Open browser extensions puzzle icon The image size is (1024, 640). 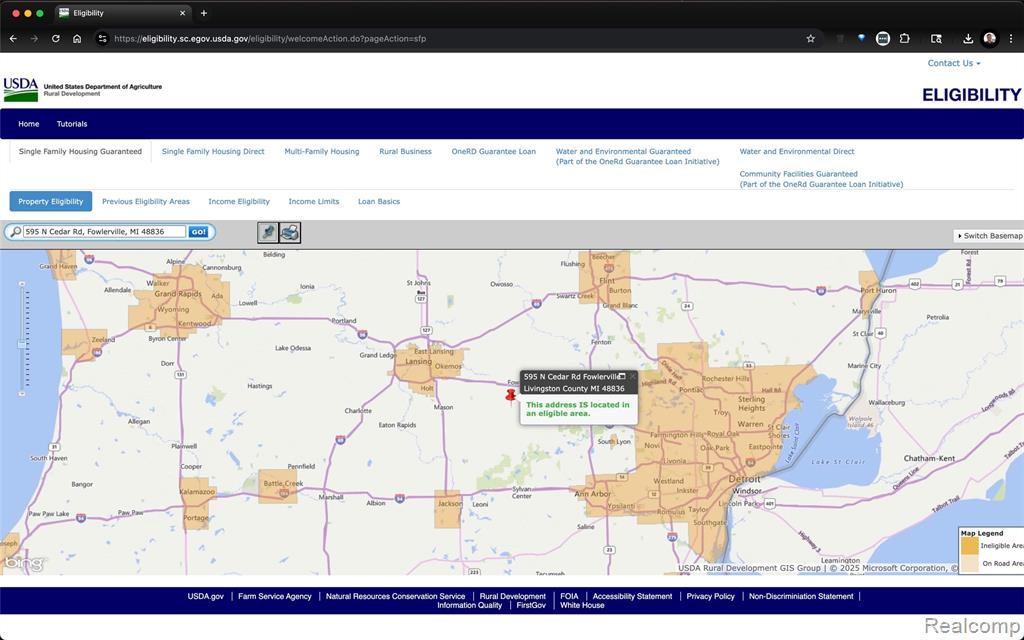point(904,39)
